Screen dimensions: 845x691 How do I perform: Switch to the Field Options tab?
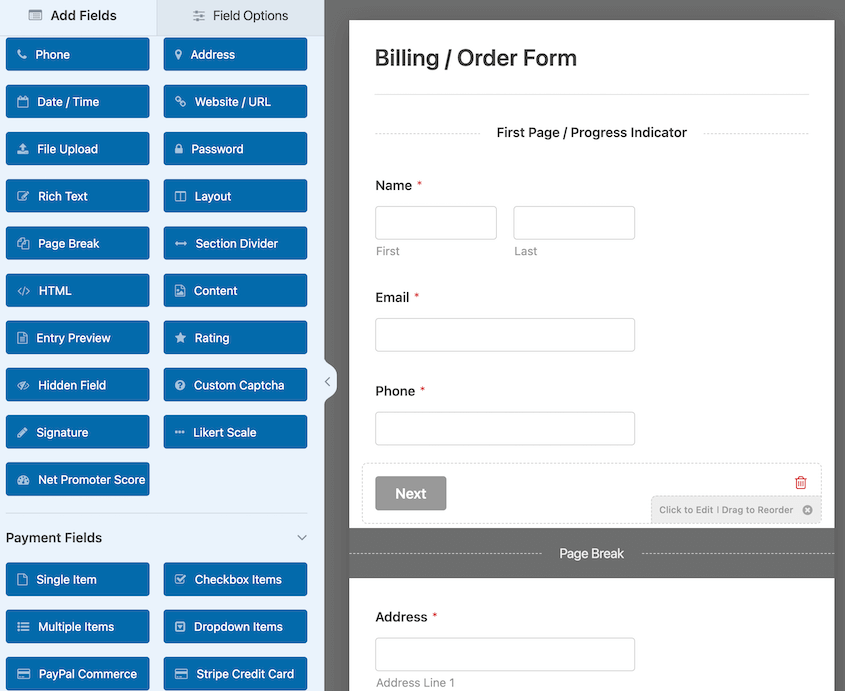(240, 16)
